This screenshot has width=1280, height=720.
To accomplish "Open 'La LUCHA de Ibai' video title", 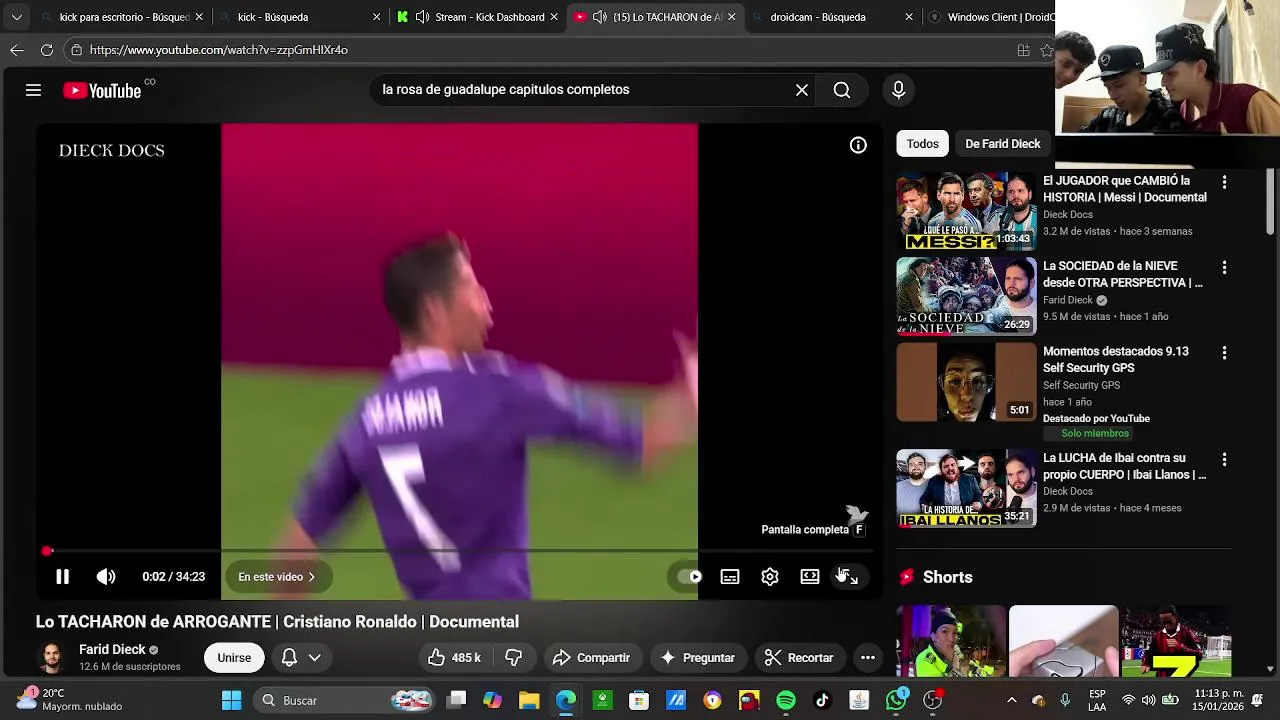I will point(1125,466).
